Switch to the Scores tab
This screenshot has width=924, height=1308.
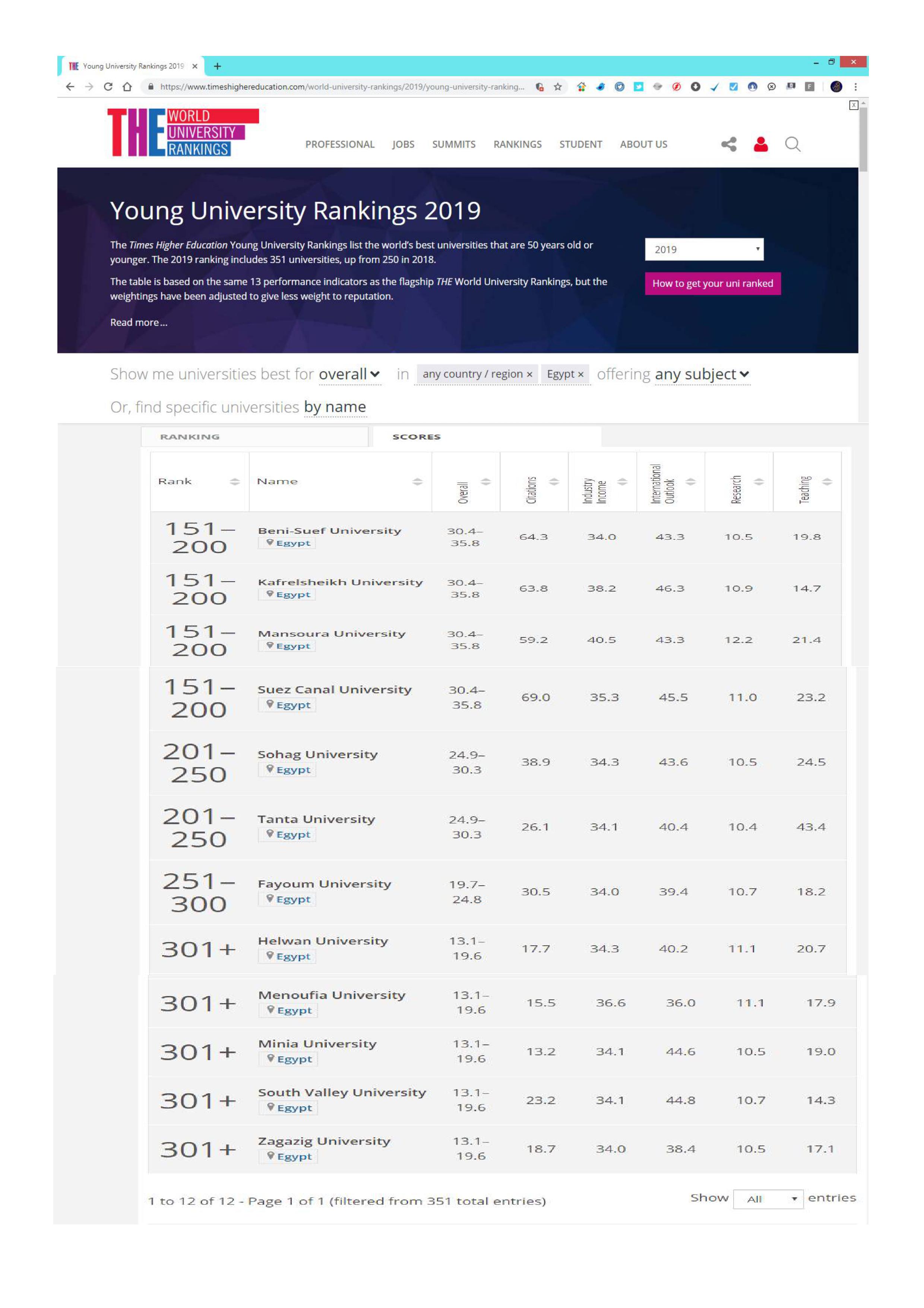point(487,436)
